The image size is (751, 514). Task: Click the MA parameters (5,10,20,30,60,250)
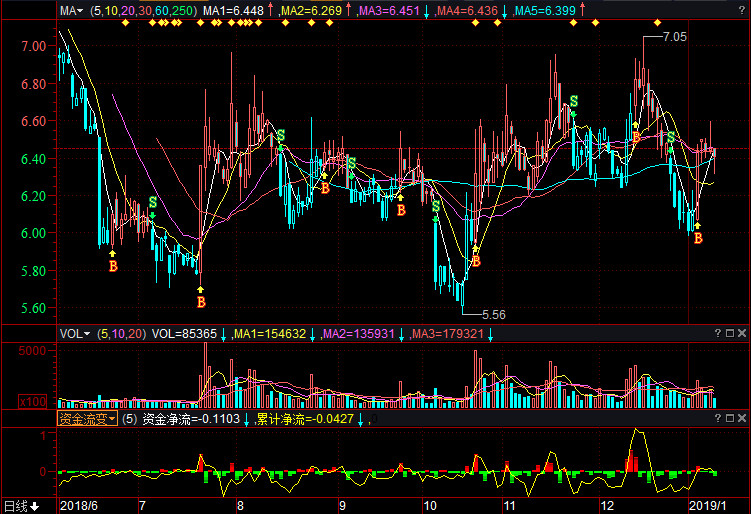pos(143,11)
